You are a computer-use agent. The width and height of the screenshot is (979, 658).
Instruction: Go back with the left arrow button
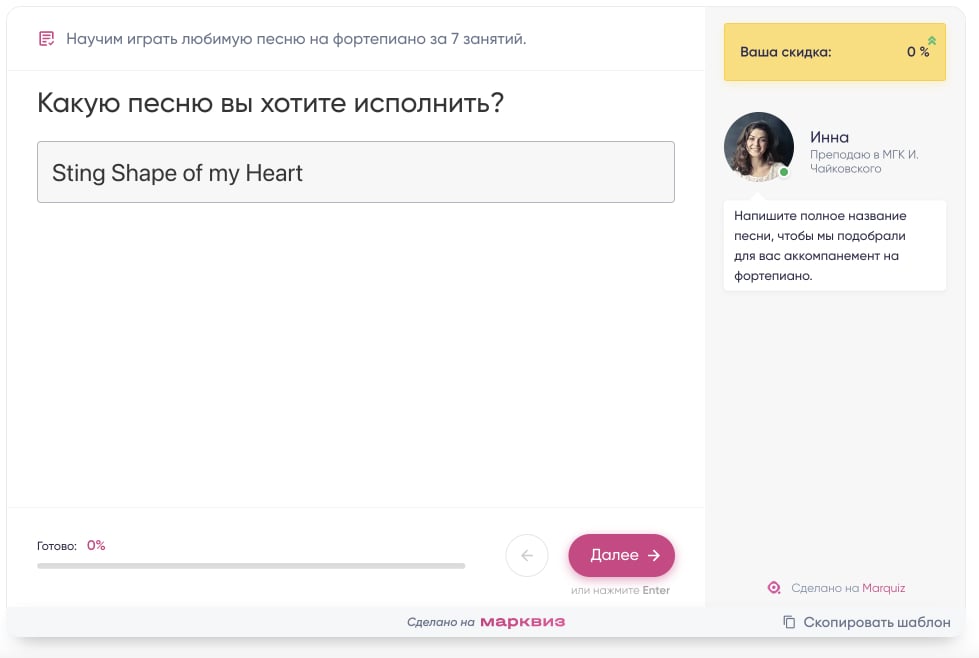click(527, 556)
